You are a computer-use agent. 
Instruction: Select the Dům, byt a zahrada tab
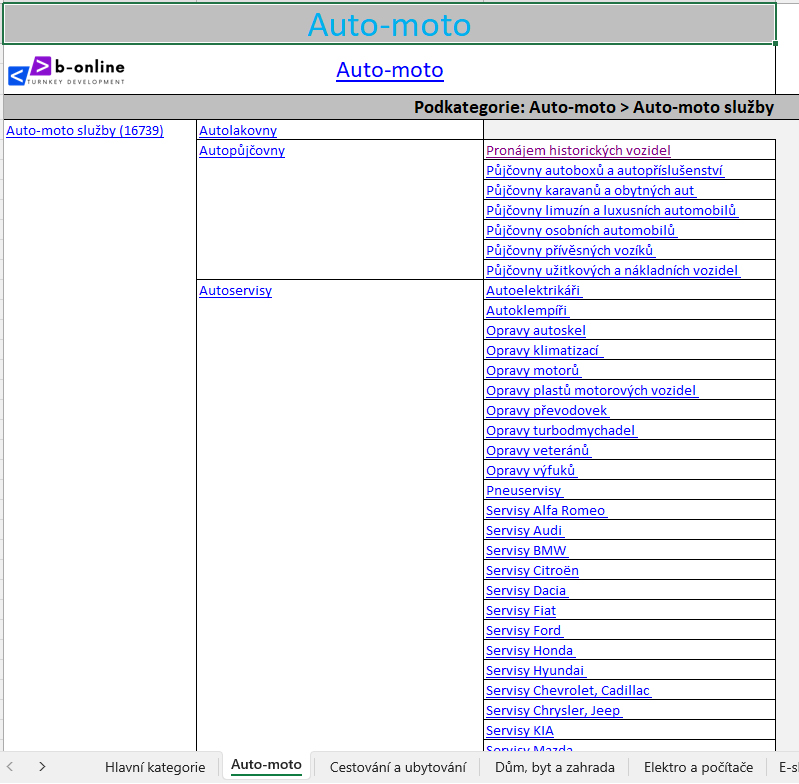click(x=554, y=767)
